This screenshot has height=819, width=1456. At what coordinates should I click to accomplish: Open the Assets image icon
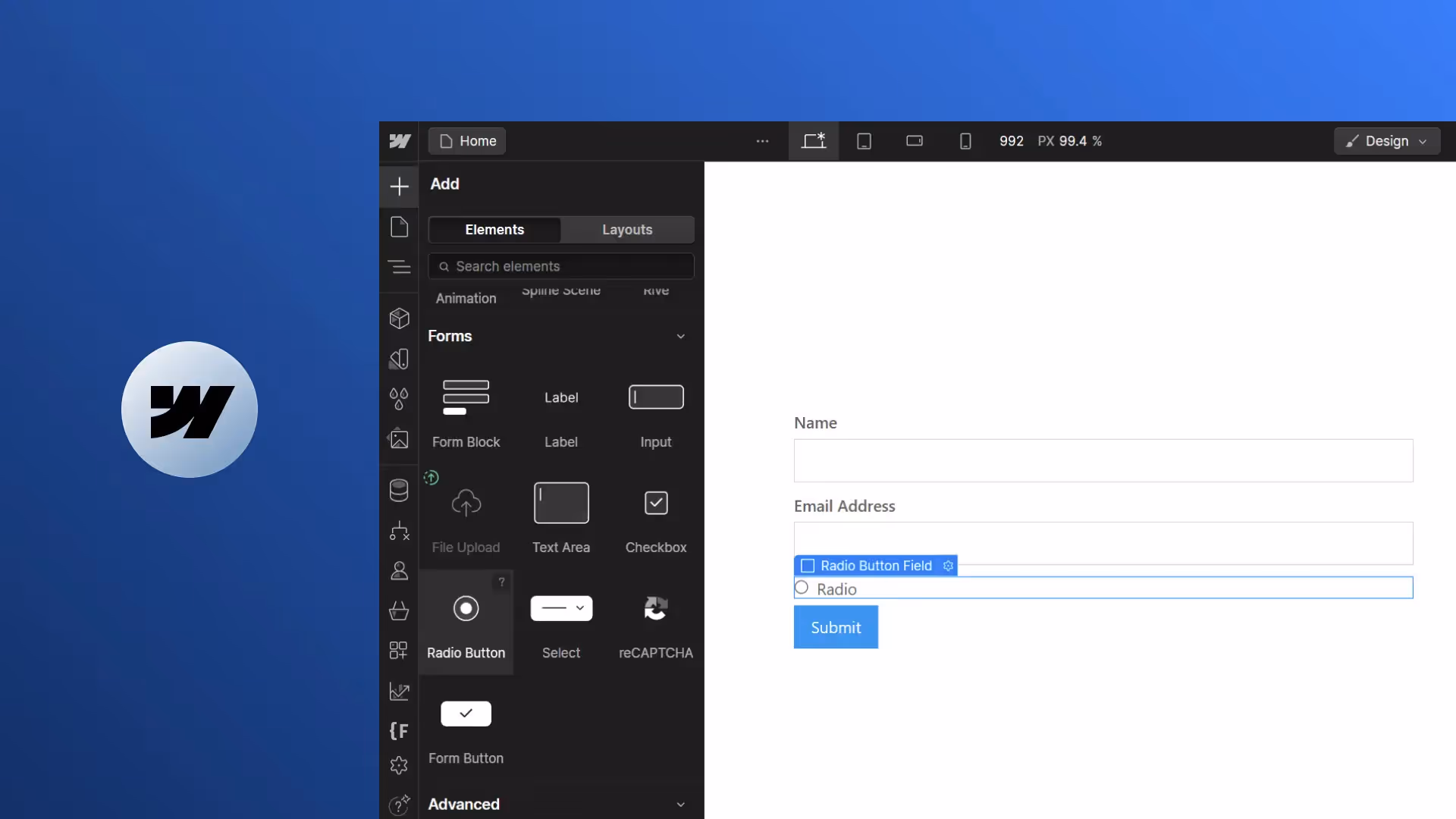(399, 439)
